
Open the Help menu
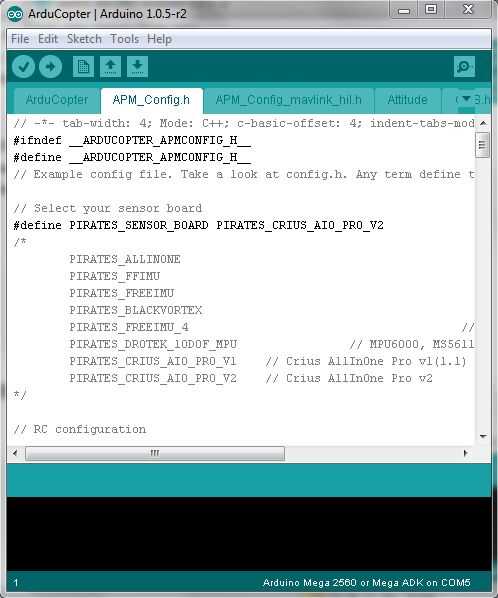[159, 39]
